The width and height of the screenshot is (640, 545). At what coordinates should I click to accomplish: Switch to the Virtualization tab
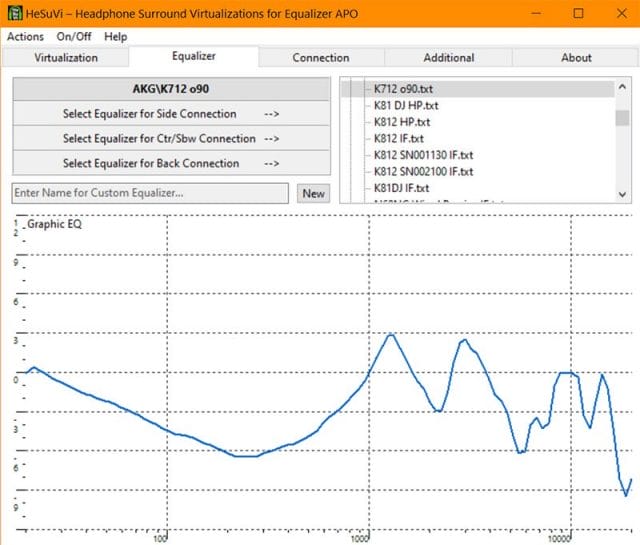(x=66, y=58)
